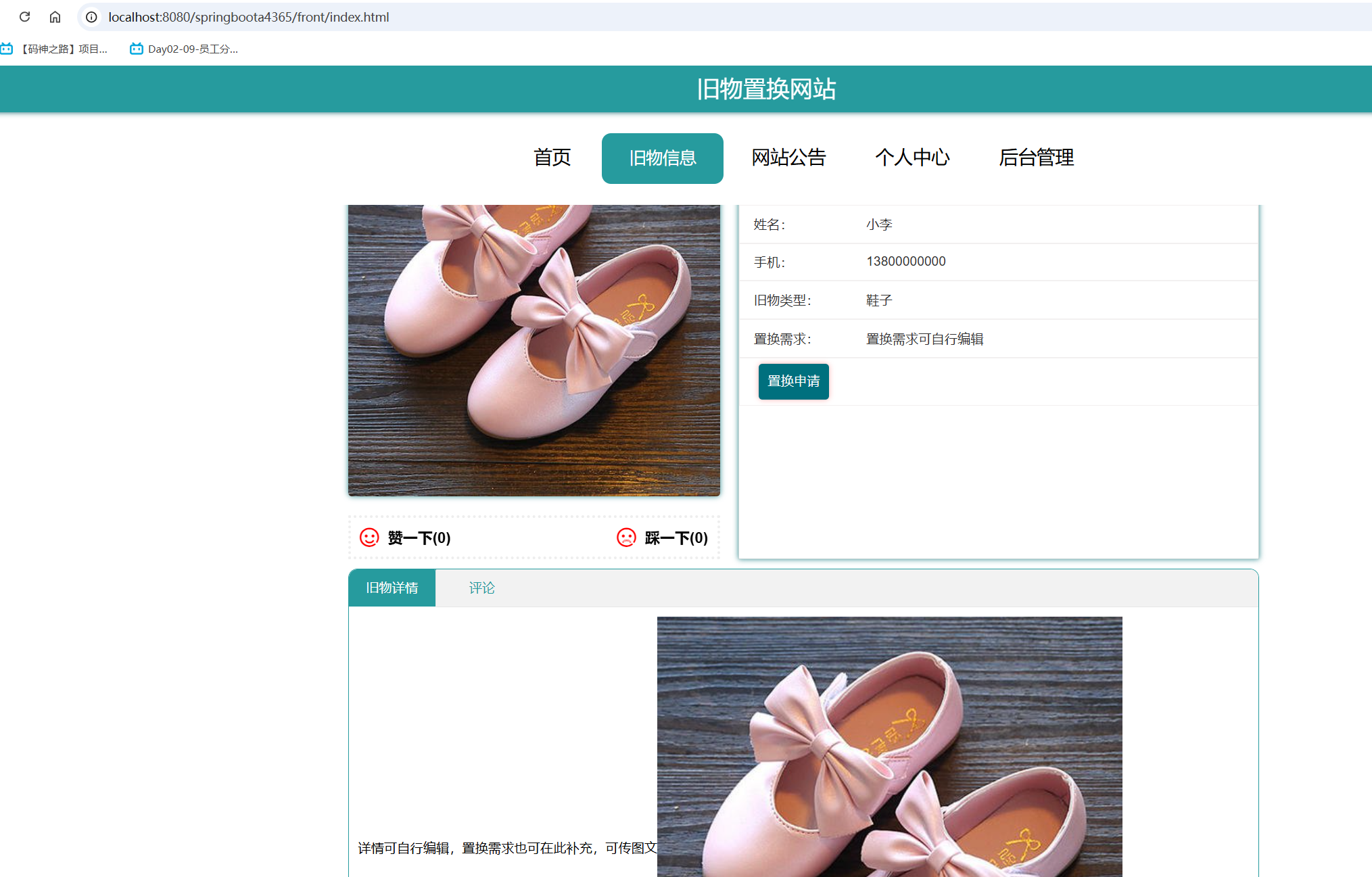Click the red smiley icon beside 赞一下
This screenshot has height=877, width=1372.
[x=369, y=538]
